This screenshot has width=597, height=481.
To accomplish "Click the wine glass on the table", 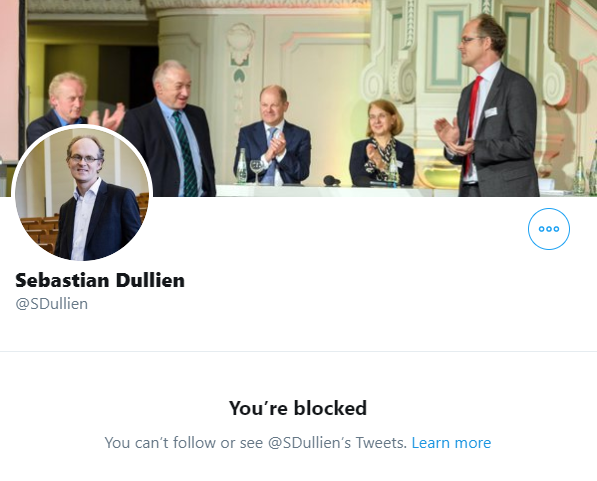I will pyautogui.click(x=257, y=171).
